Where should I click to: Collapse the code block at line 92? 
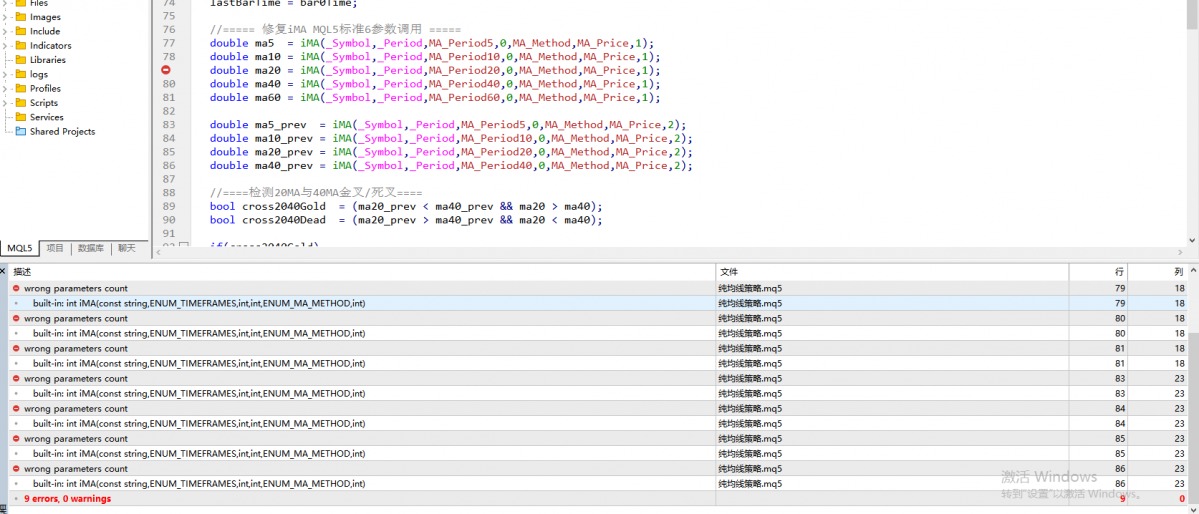coord(184,245)
